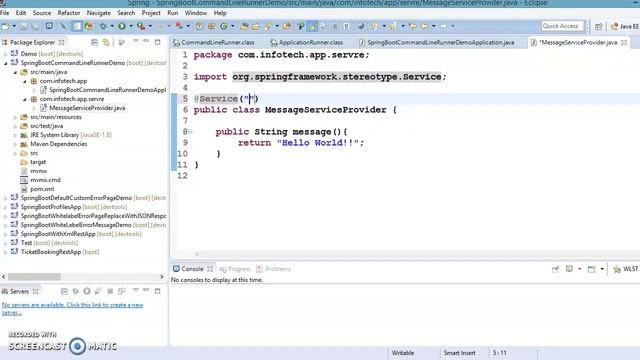
Task: Minimize the Package Explorer view
Action: point(146,41)
